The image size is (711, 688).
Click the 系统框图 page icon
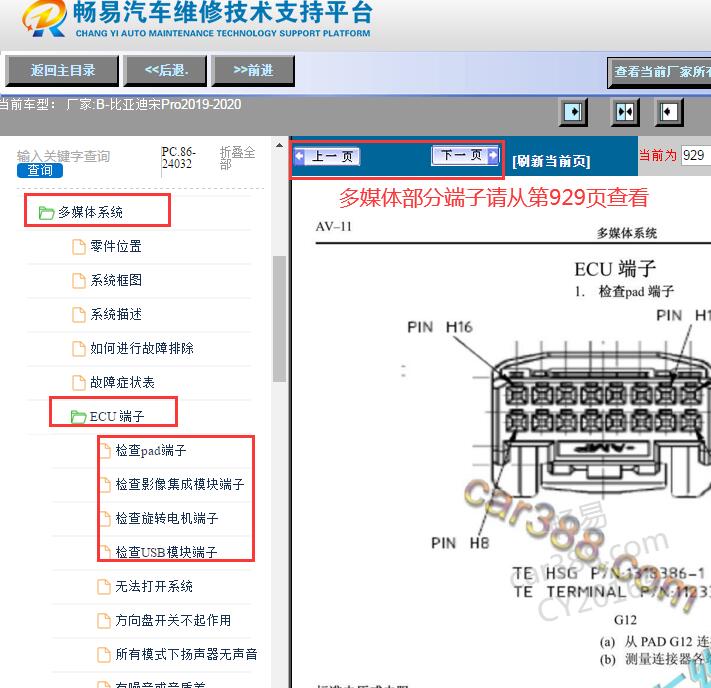click(79, 281)
